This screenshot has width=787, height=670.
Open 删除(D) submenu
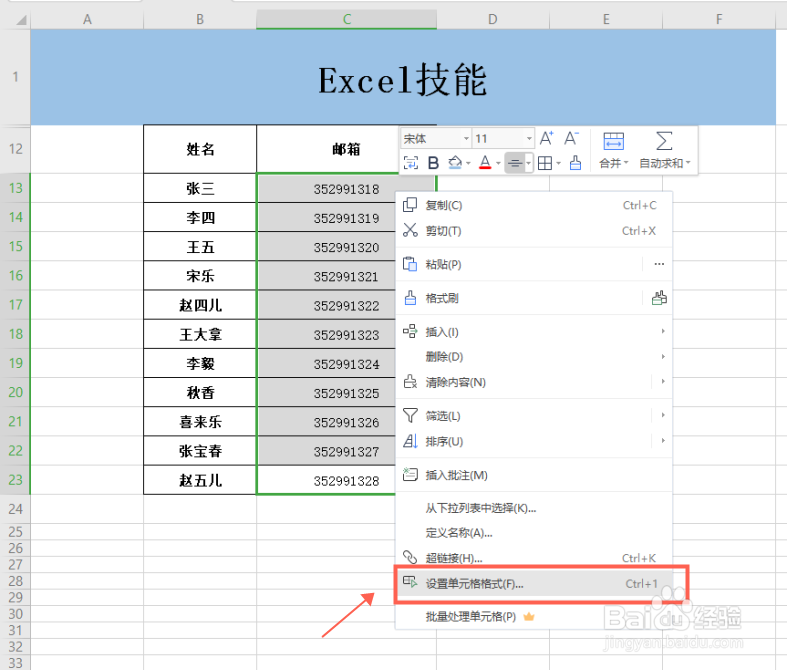pos(534,357)
